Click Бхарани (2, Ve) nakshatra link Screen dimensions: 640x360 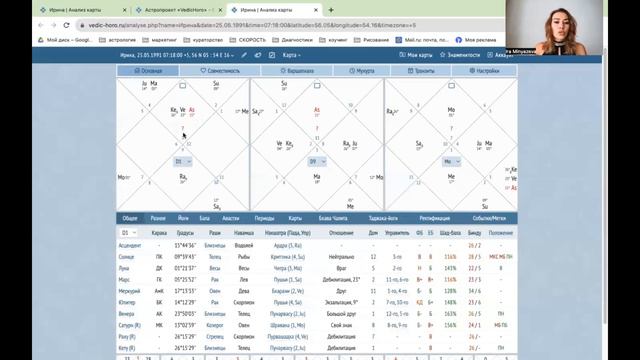pos(288,291)
